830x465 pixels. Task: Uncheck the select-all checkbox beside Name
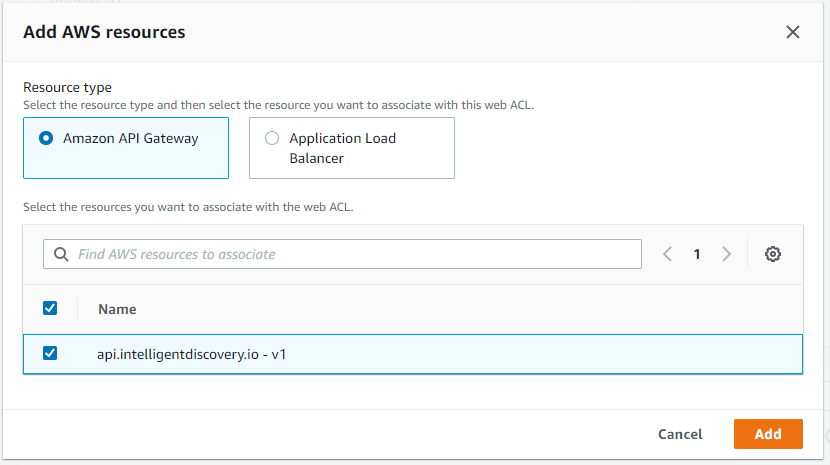(x=50, y=308)
